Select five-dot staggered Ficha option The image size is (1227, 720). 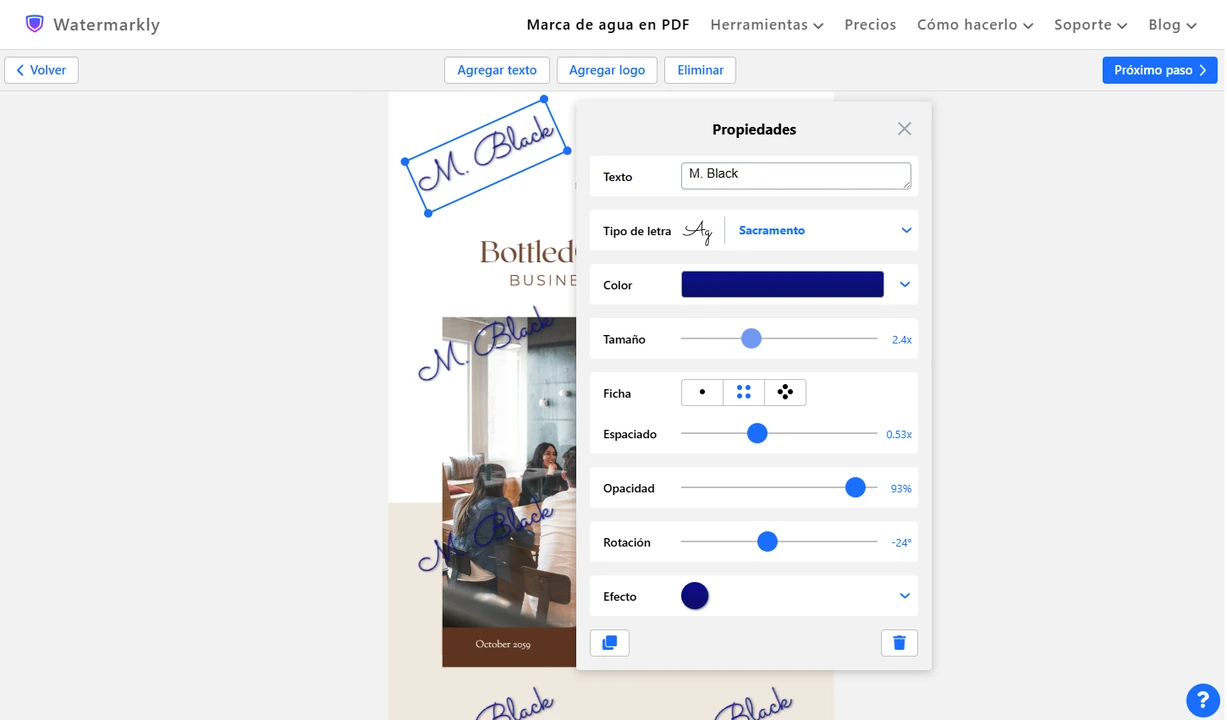click(x=785, y=393)
